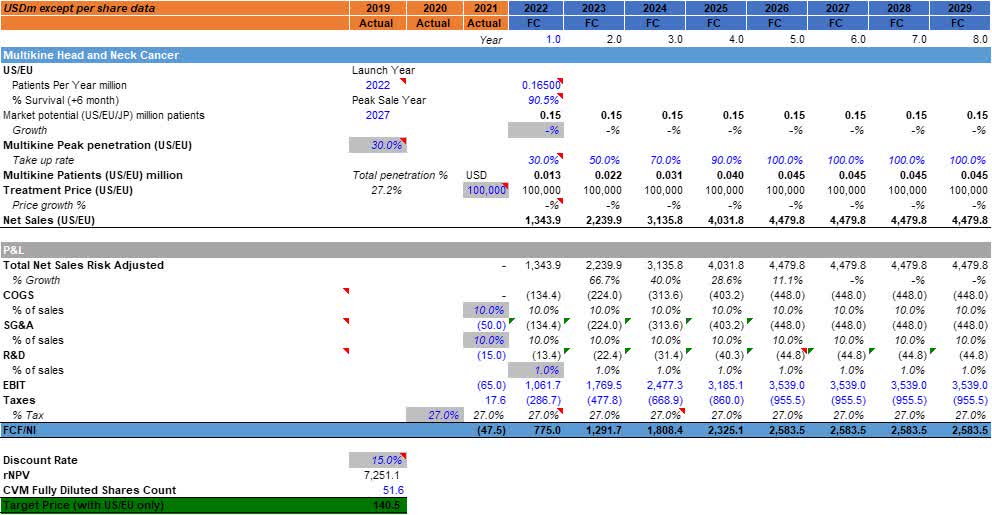Click the Total Net Sales Risk Adjusted label

[x=84, y=265]
